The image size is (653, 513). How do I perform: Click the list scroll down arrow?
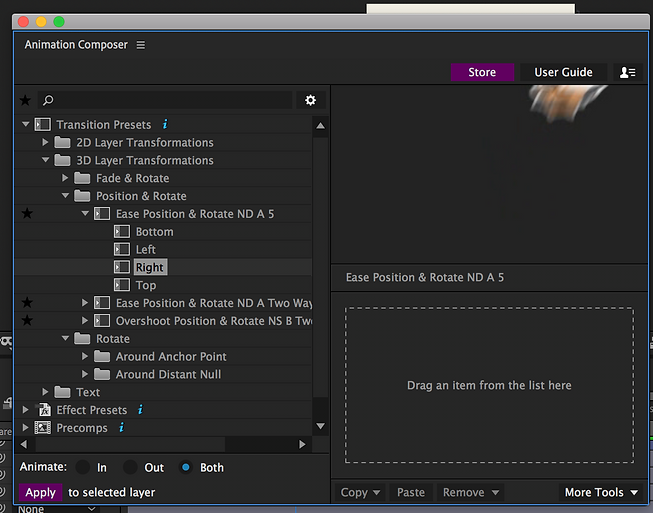point(320,426)
